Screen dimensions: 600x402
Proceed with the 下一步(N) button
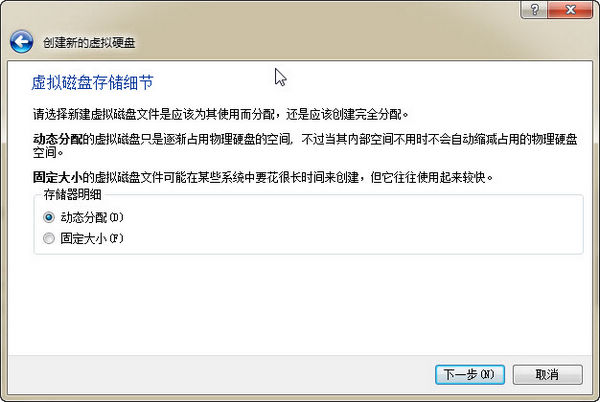click(470, 374)
